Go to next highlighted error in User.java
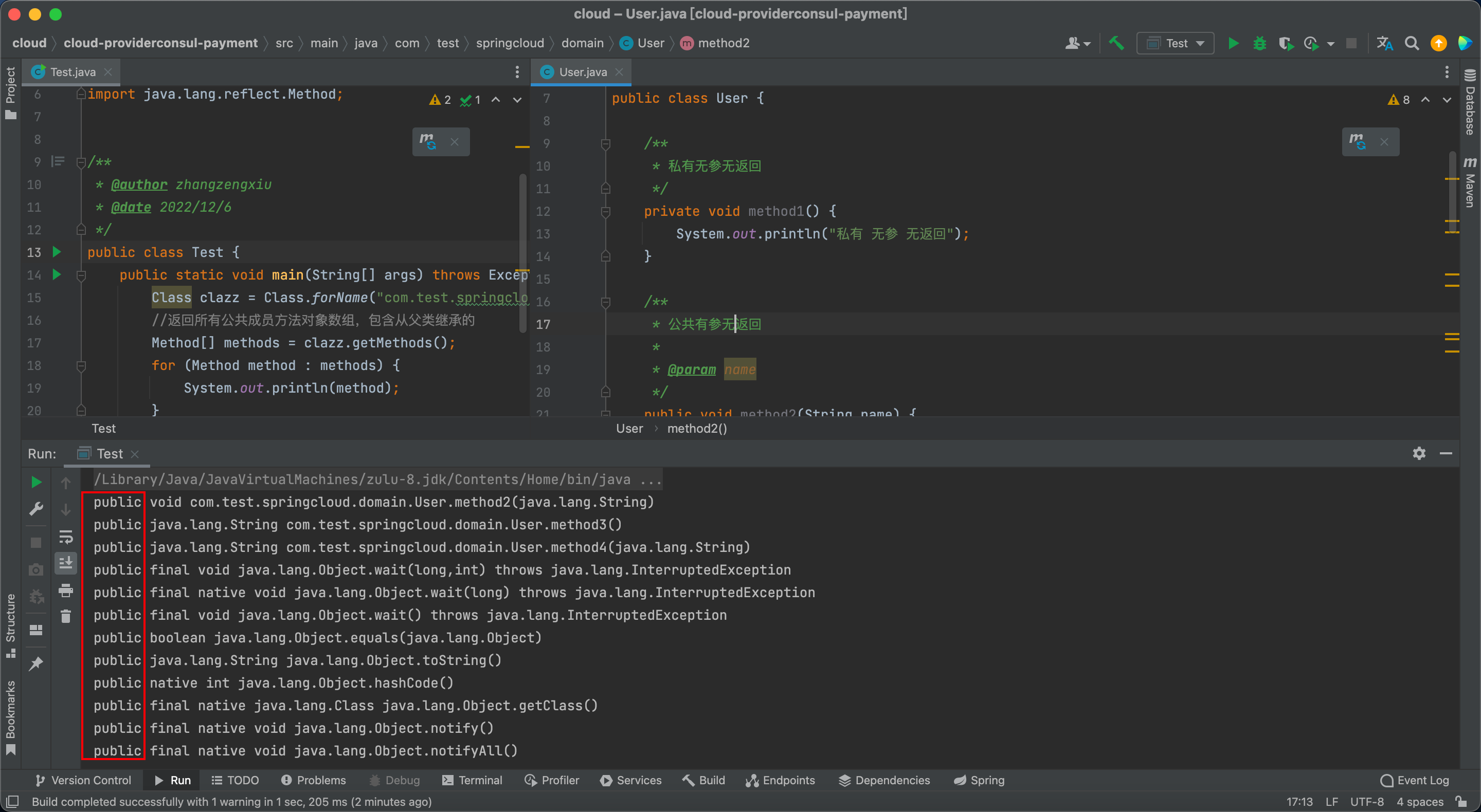This screenshot has width=1481, height=812. pyautogui.click(x=1447, y=99)
